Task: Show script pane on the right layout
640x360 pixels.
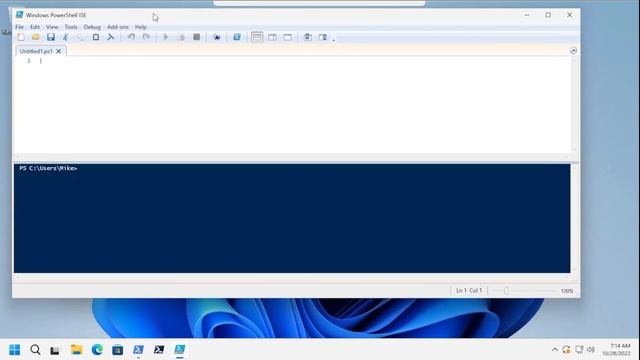Action: tap(272, 37)
